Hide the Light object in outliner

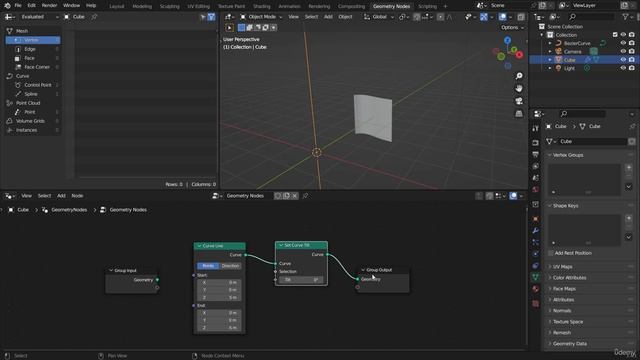pyautogui.click(x=623, y=68)
